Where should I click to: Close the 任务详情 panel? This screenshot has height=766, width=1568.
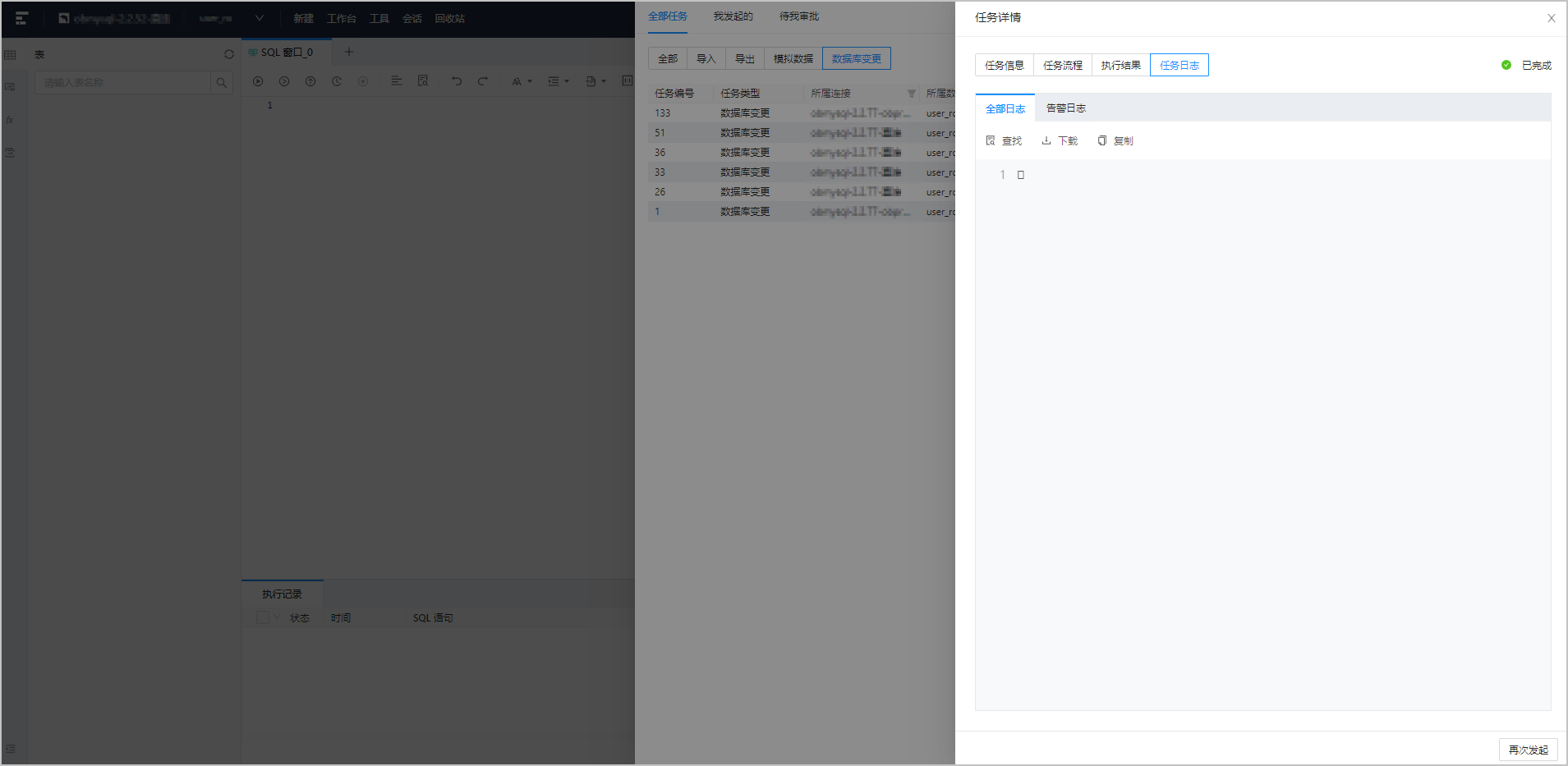tap(1551, 18)
